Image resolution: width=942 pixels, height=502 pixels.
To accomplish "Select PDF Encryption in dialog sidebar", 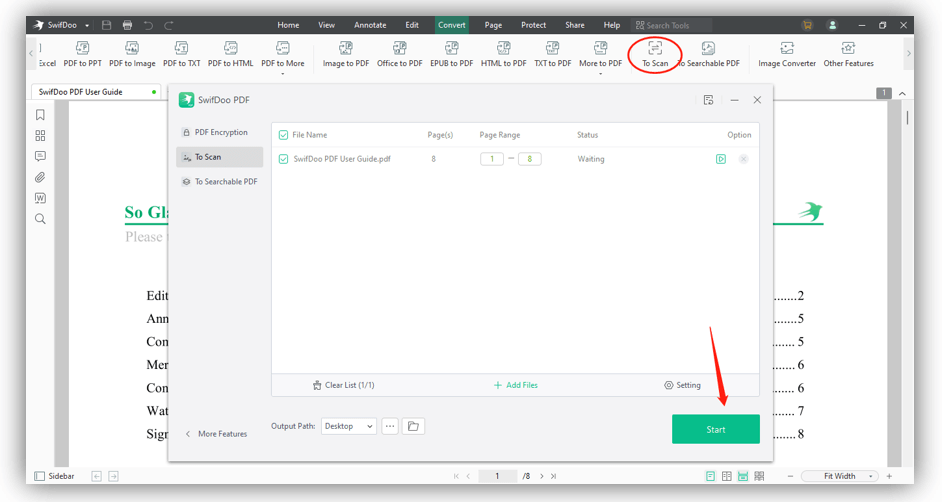I will coord(219,132).
